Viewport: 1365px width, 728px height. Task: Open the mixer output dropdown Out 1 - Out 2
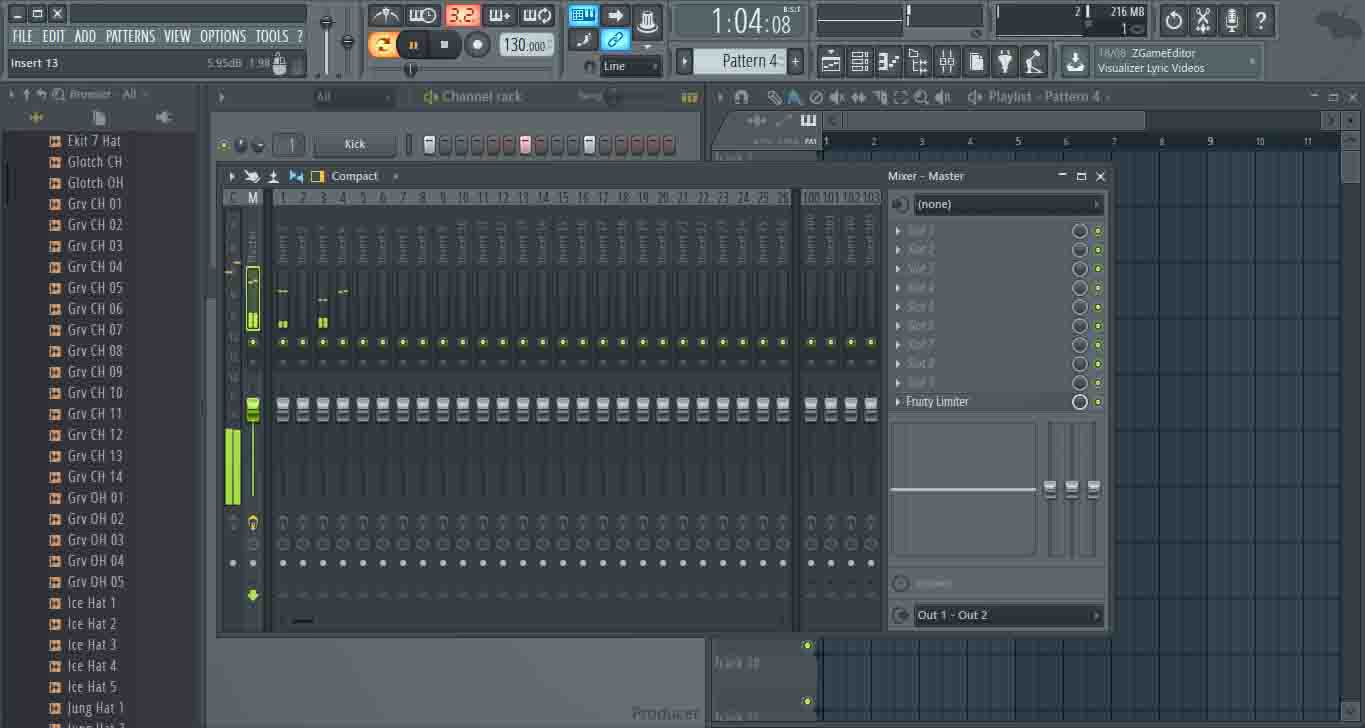1007,615
